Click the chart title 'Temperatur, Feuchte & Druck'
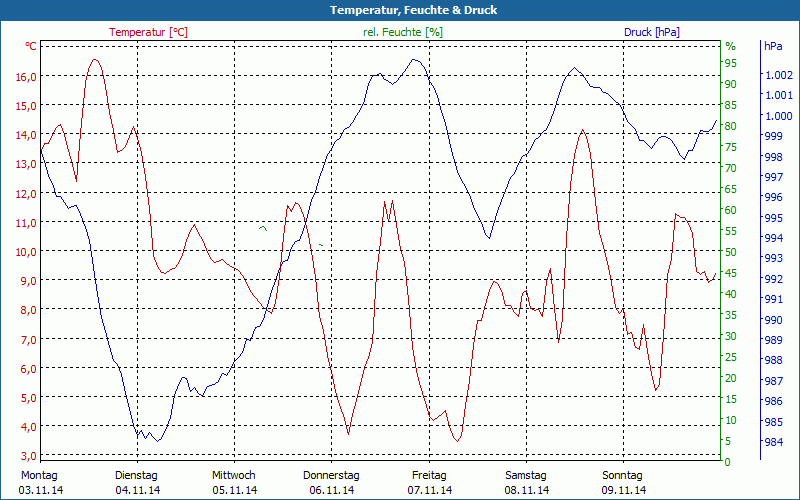This screenshot has height=500, width=800. click(x=413, y=10)
